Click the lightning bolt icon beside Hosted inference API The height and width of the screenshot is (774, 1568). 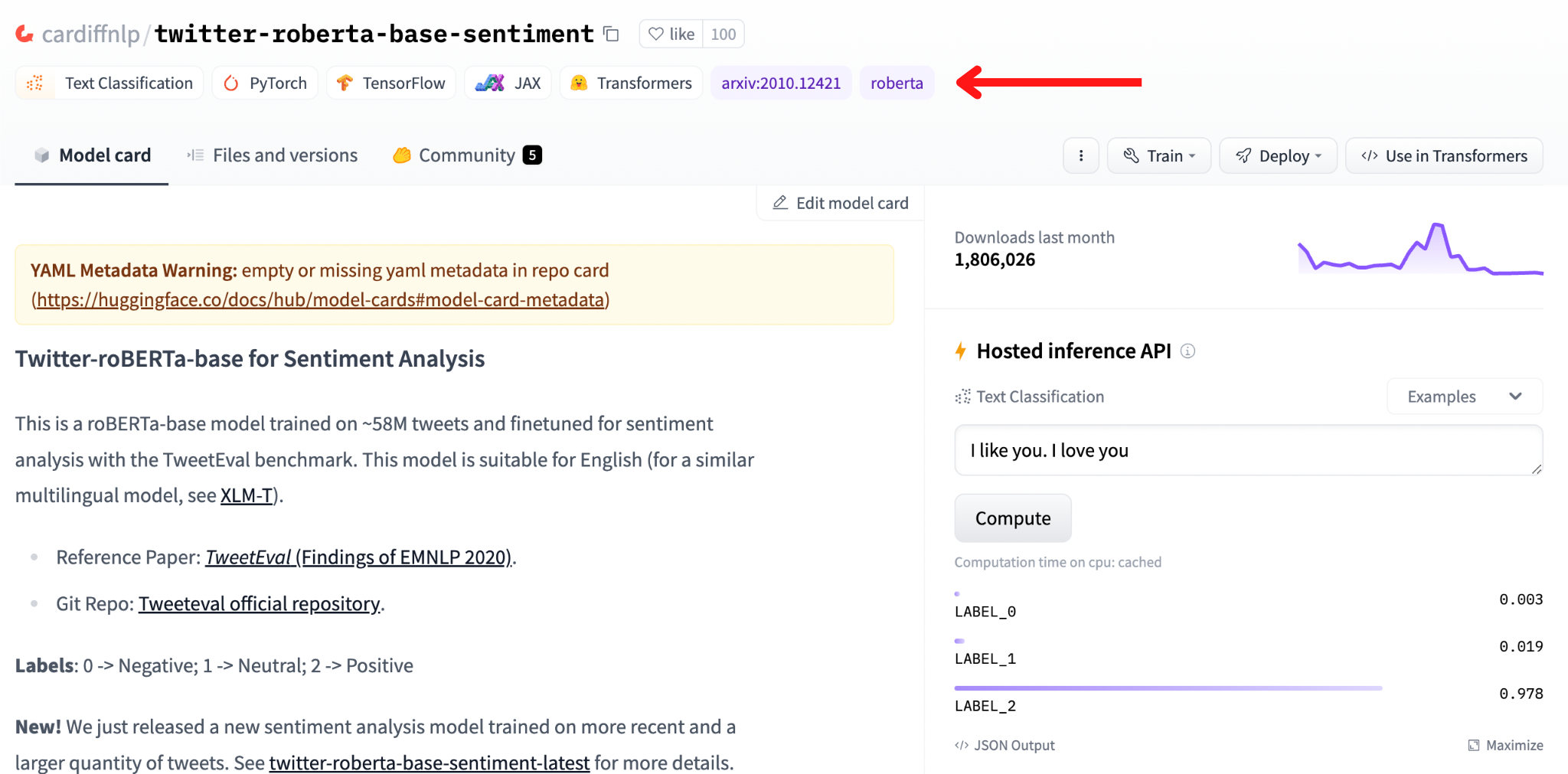pos(961,351)
